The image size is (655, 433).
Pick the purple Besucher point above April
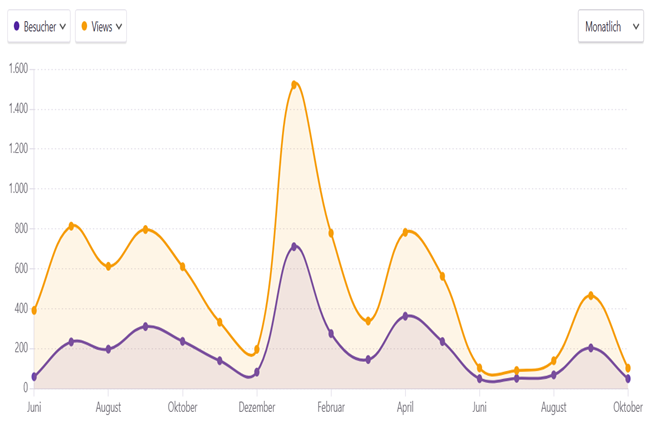click(406, 316)
